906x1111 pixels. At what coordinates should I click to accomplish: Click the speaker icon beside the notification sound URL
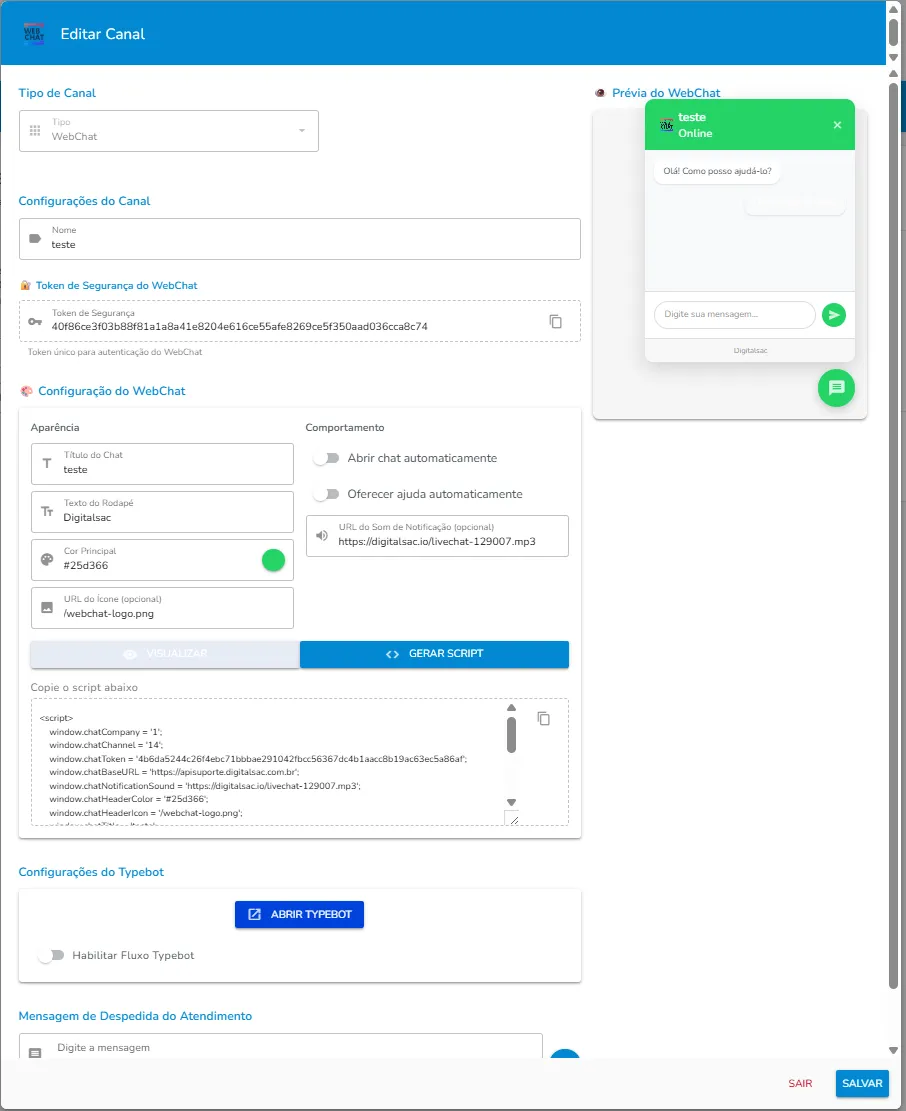322,536
